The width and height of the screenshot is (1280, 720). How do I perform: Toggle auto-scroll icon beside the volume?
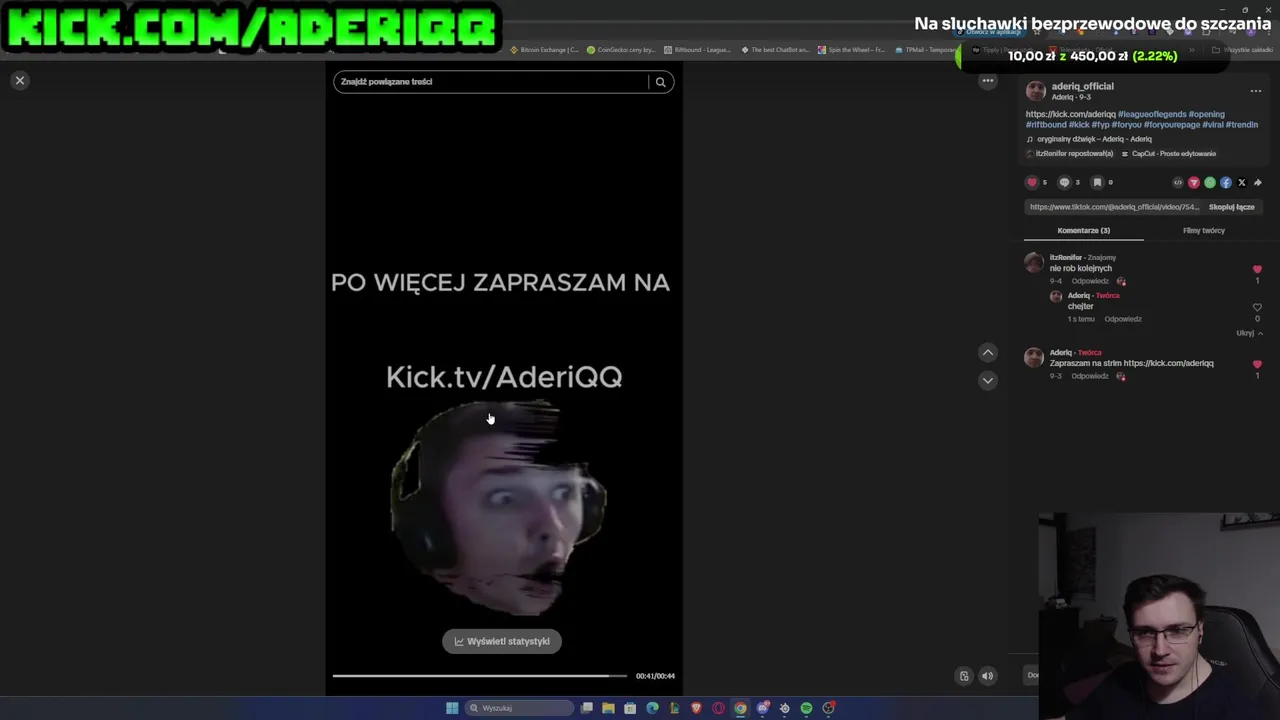(x=964, y=676)
